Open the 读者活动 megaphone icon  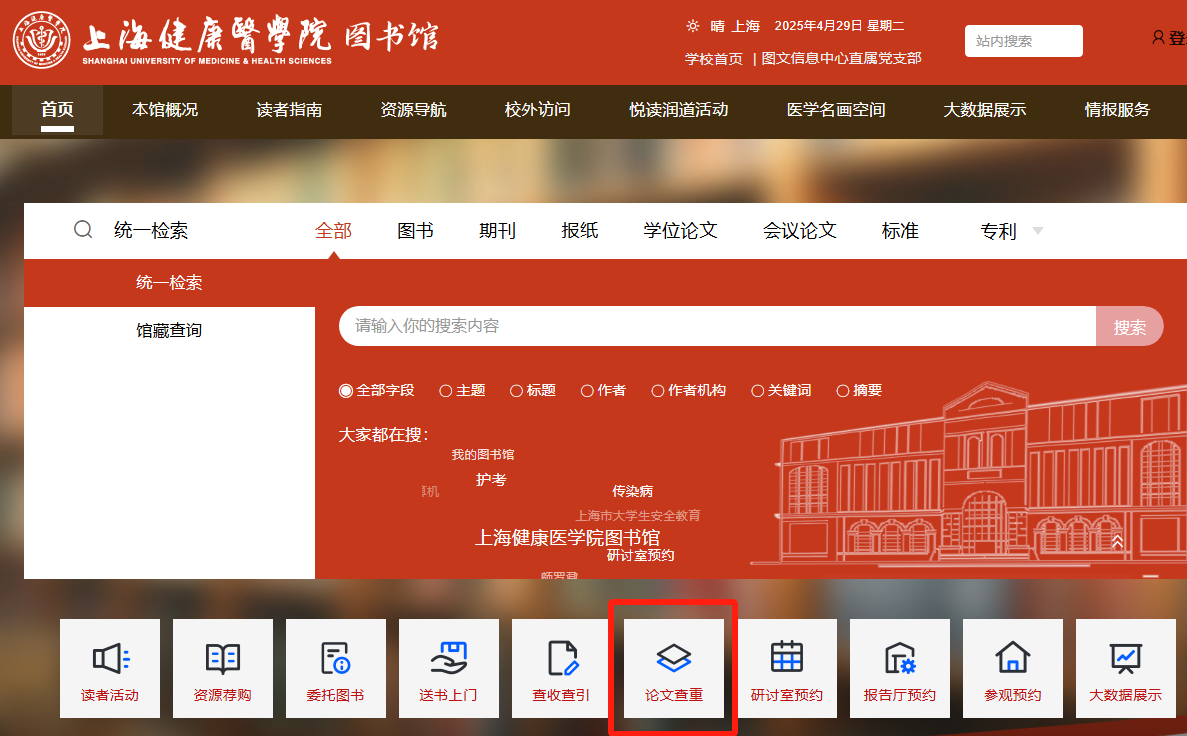110,658
